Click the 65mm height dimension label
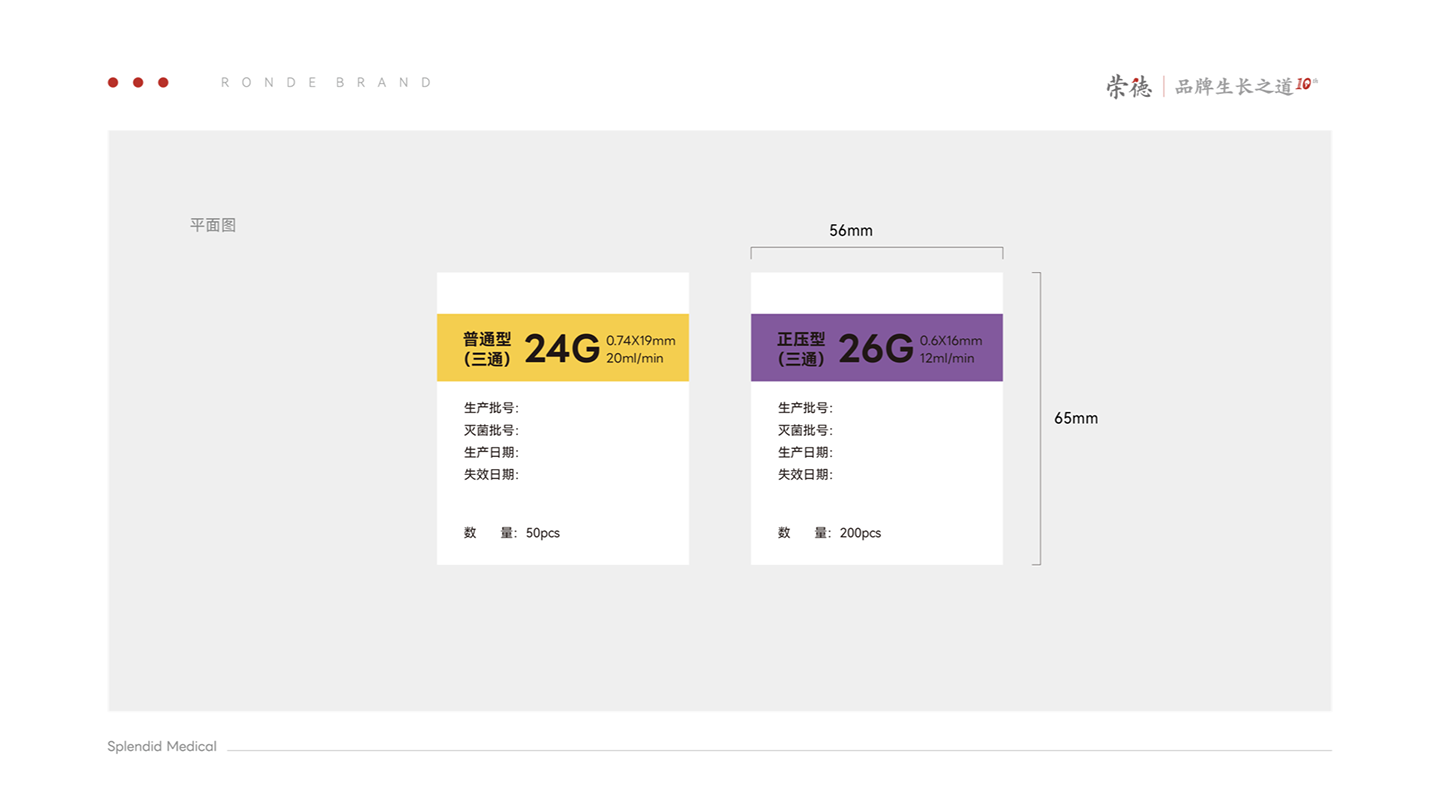The image size is (1440, 810). (x=1076, y=419)
